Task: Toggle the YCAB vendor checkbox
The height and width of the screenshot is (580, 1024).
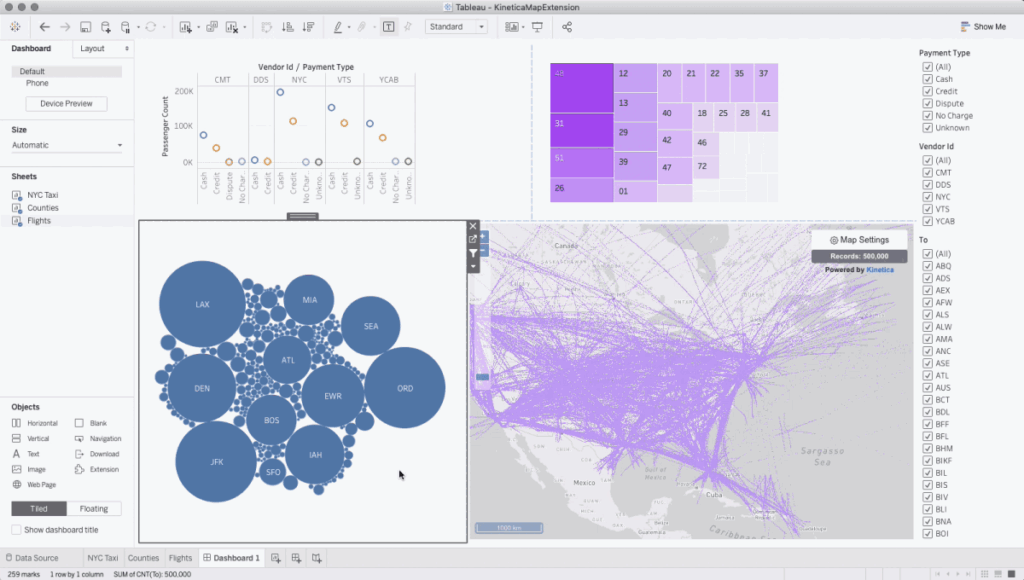Action: point(927,221)
